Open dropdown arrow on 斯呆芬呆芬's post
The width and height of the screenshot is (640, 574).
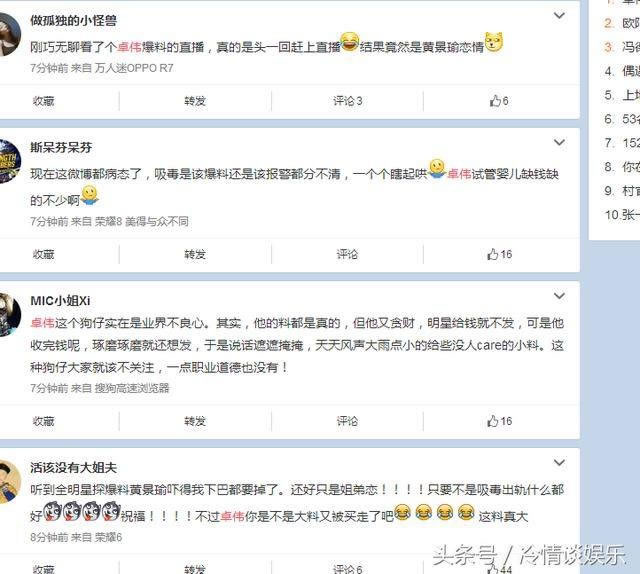(x=559, y=142)
